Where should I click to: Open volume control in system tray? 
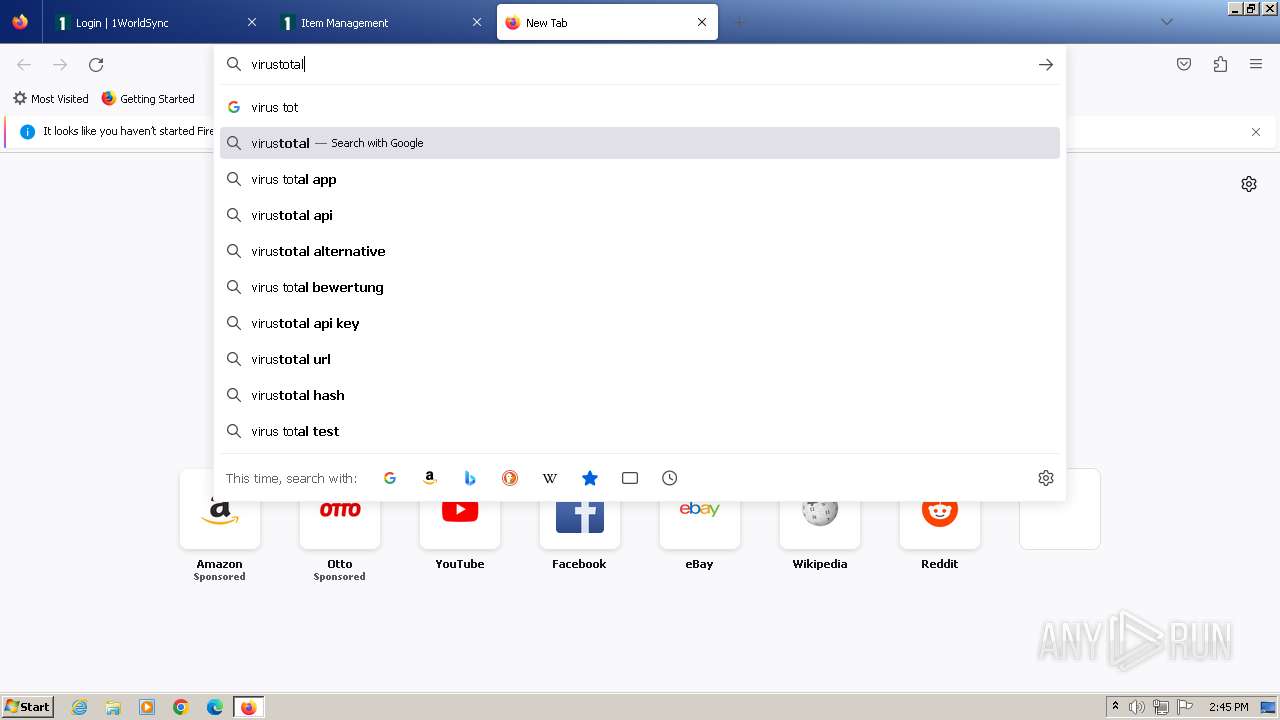1137,707
